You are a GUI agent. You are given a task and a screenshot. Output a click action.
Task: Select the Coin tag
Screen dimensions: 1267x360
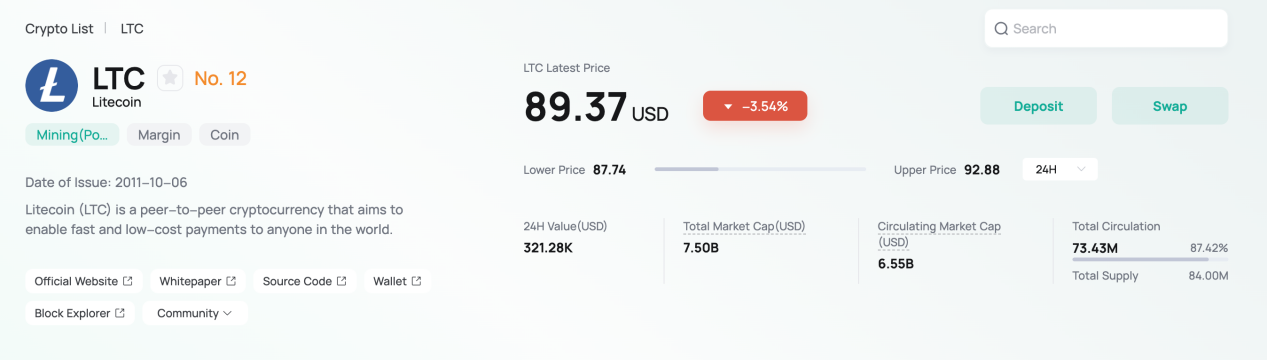pos(224,135)
